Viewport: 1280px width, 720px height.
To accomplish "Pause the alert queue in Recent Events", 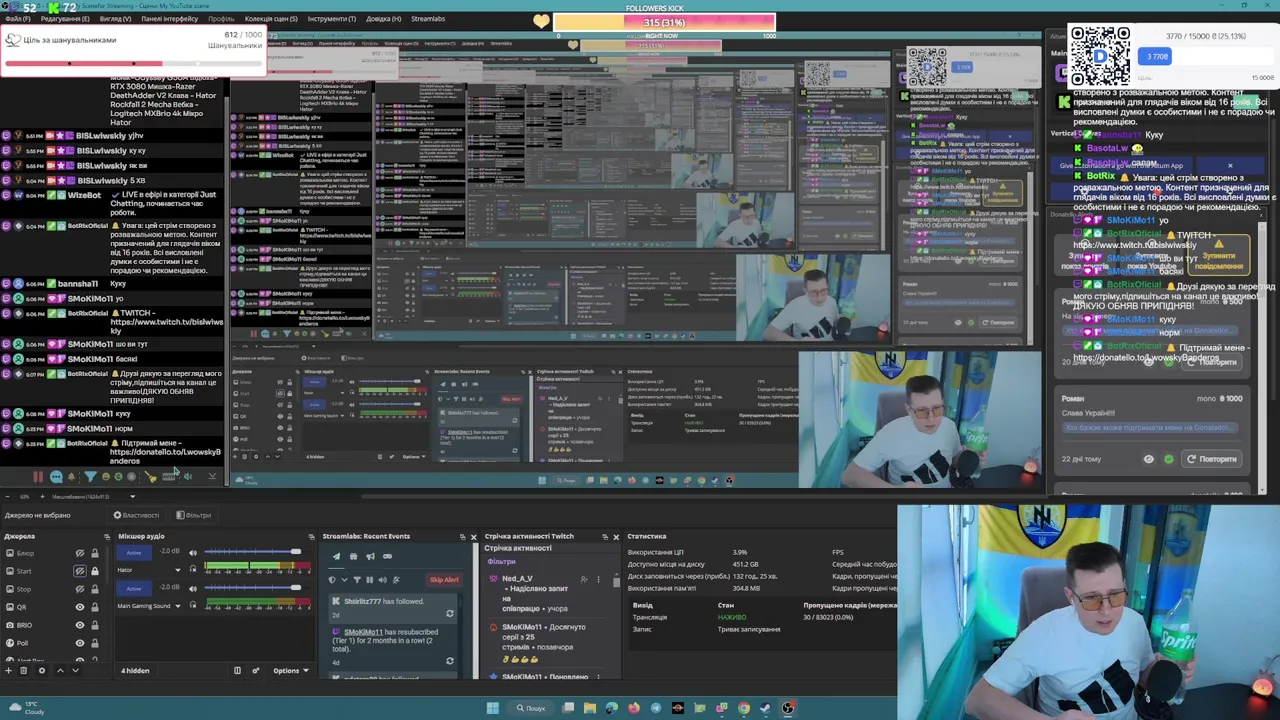I will point(370,580).
